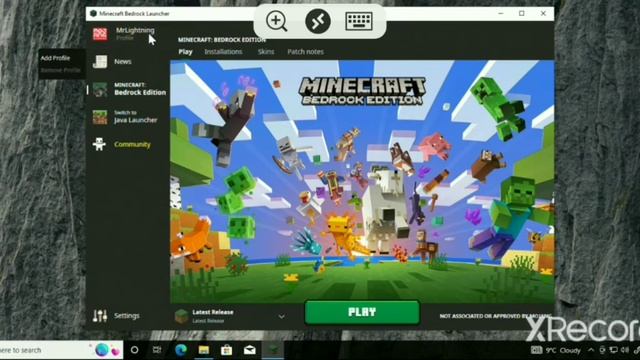Screen dimensions: 640x360
Task: Choose Add Profile from the popup
Action: [x=55, y=58]
